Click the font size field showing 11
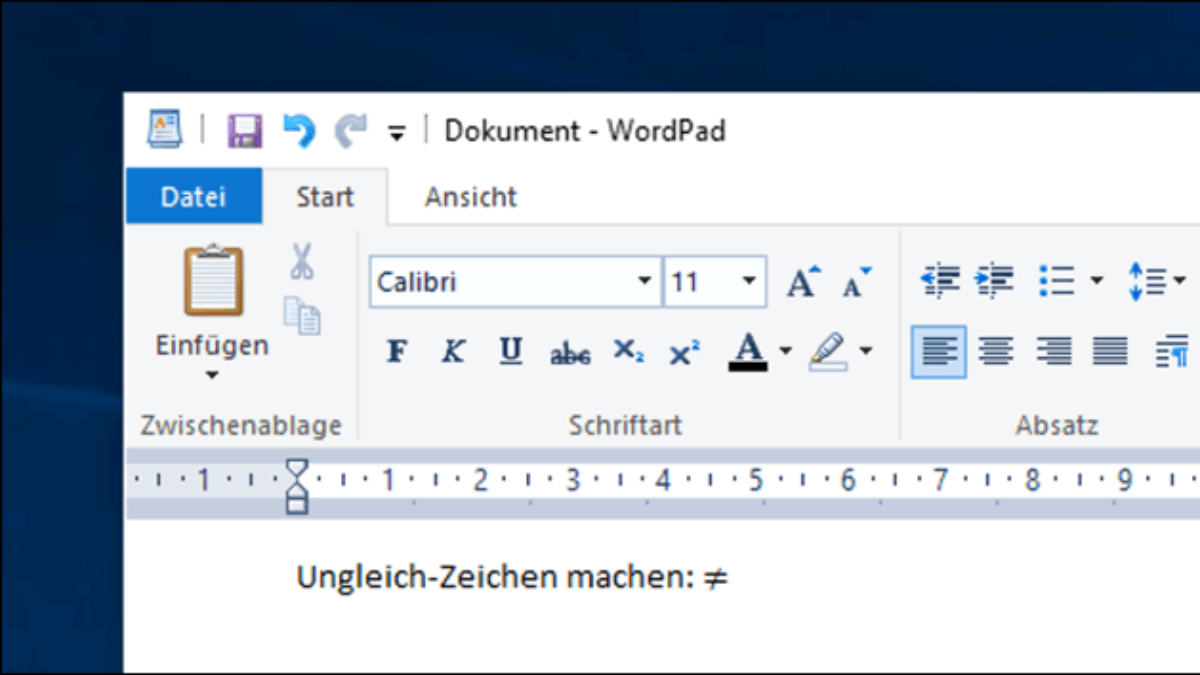 (x=699, y=282)
